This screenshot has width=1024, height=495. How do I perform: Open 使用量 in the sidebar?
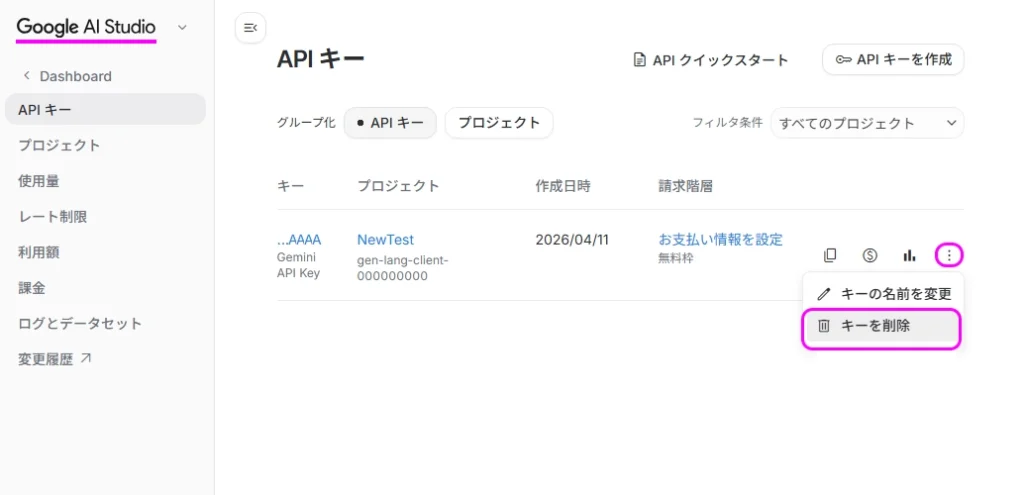click(39, 181)
